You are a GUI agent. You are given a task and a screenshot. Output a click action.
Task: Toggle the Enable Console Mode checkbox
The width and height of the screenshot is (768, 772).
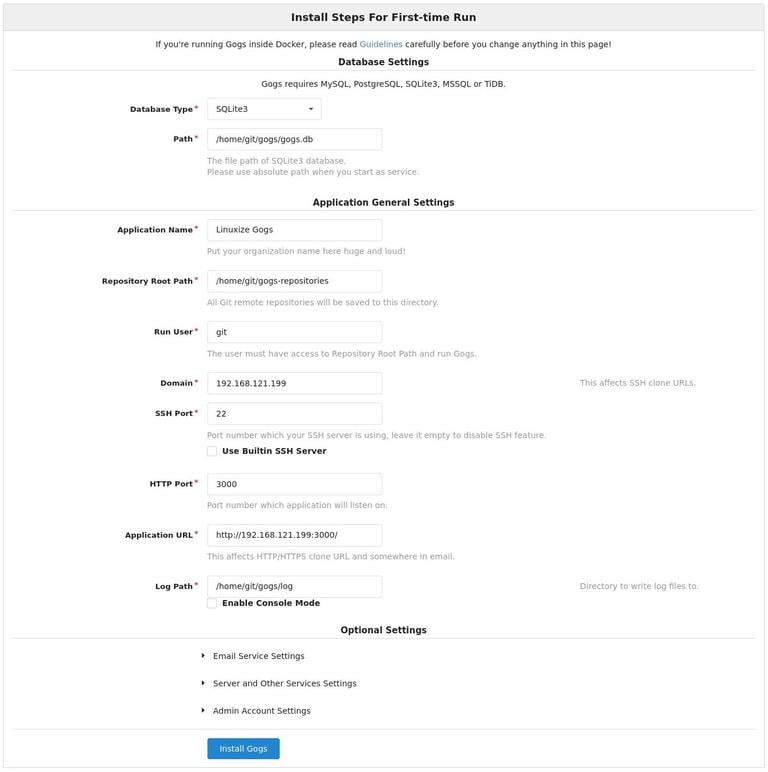click(212, 603)
